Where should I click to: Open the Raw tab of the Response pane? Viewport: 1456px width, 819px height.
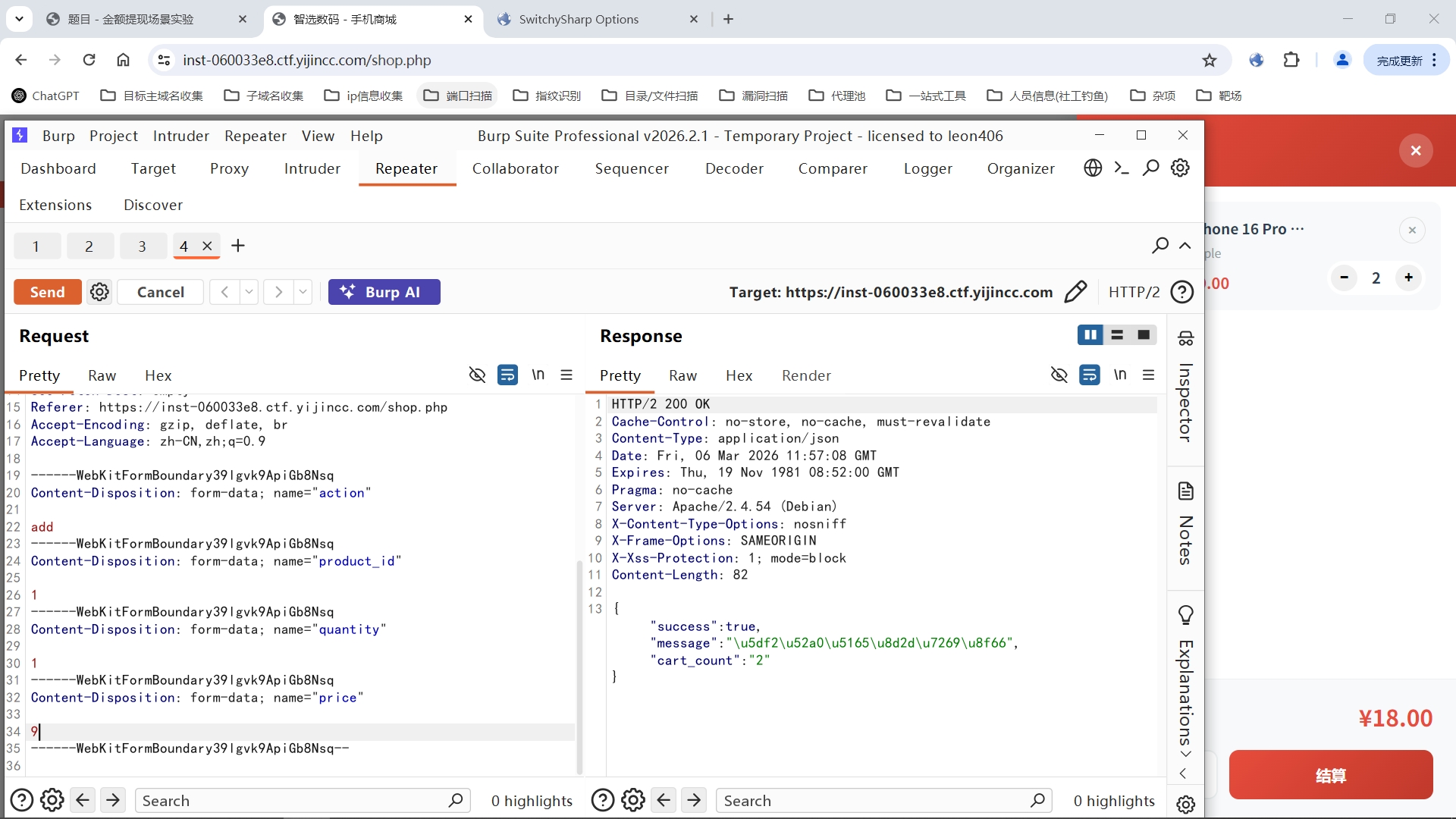pyautogui.click(x=682, y=375)
